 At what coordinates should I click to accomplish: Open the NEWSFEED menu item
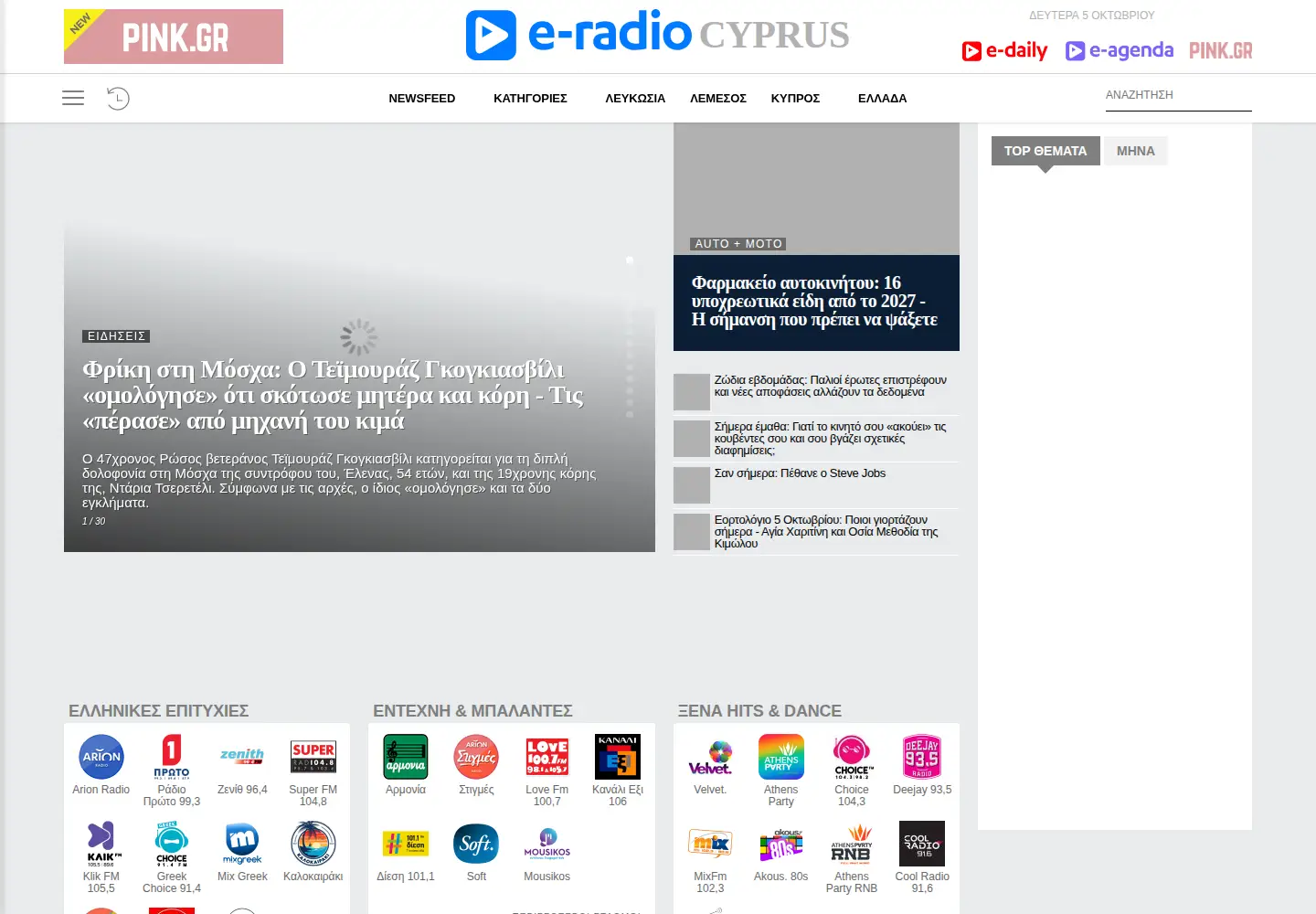pyautogui.click(x=422, y=99)
